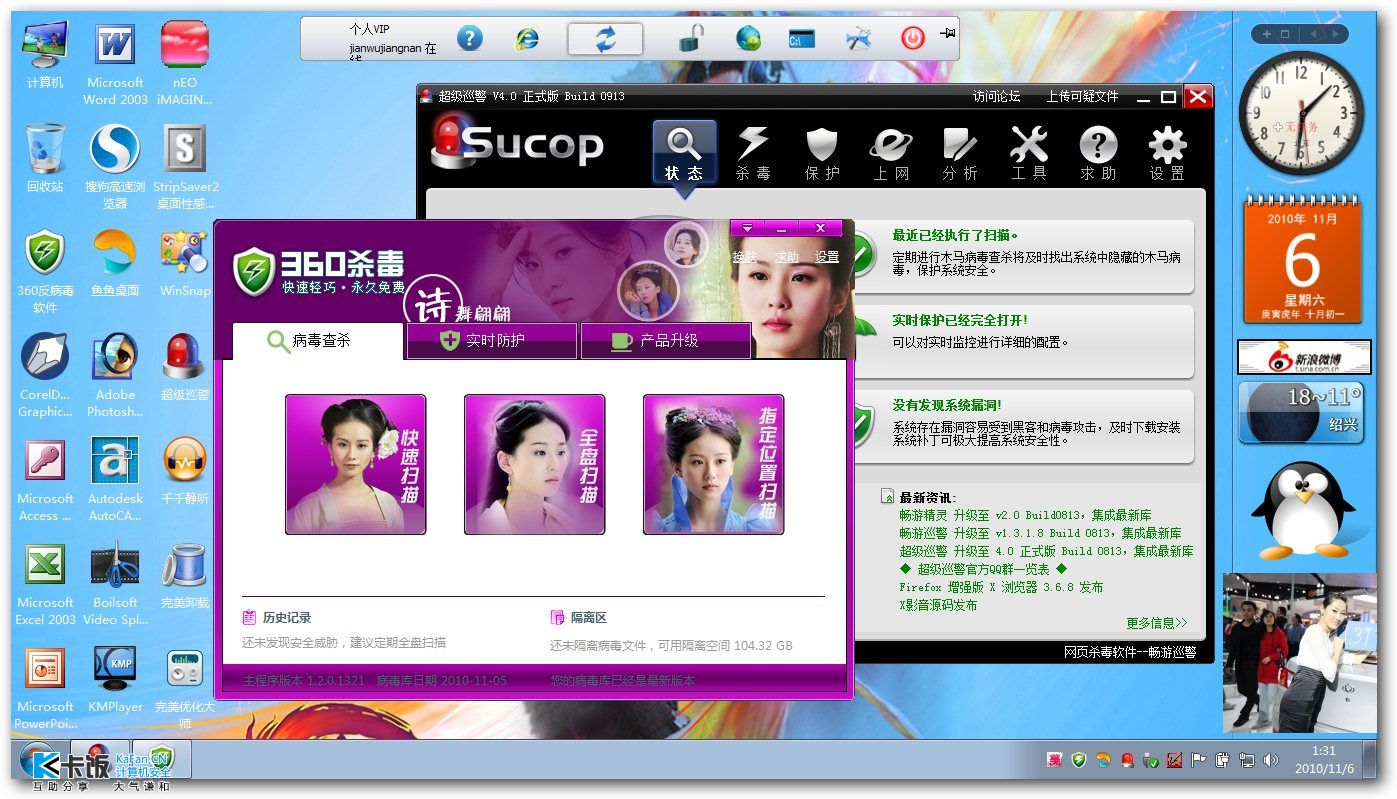Select the 保护 shield icon in Sucop
Viewport: 1397px width, 799px height.
click(821, 154)
